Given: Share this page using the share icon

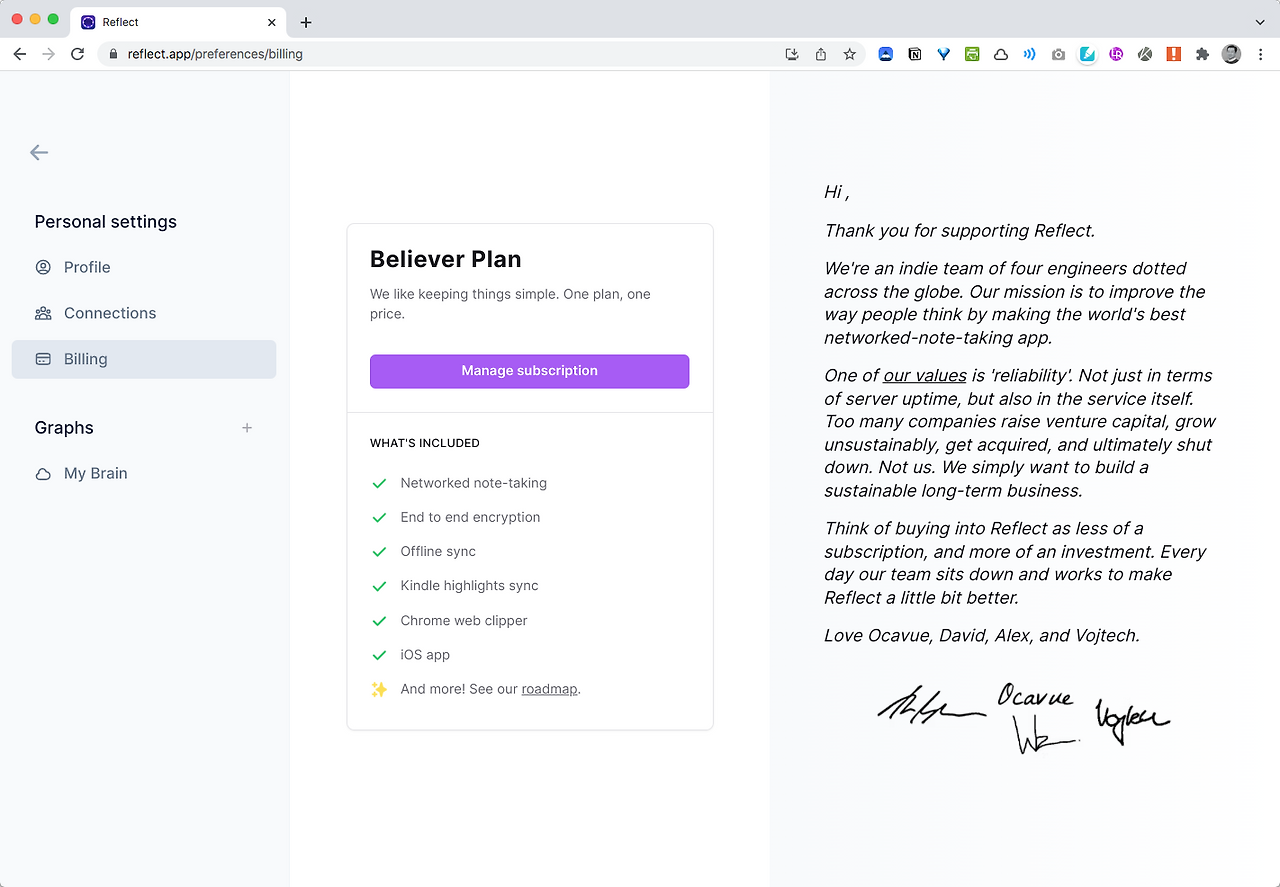Looking at the screenshot, I should tap(821, 54).
